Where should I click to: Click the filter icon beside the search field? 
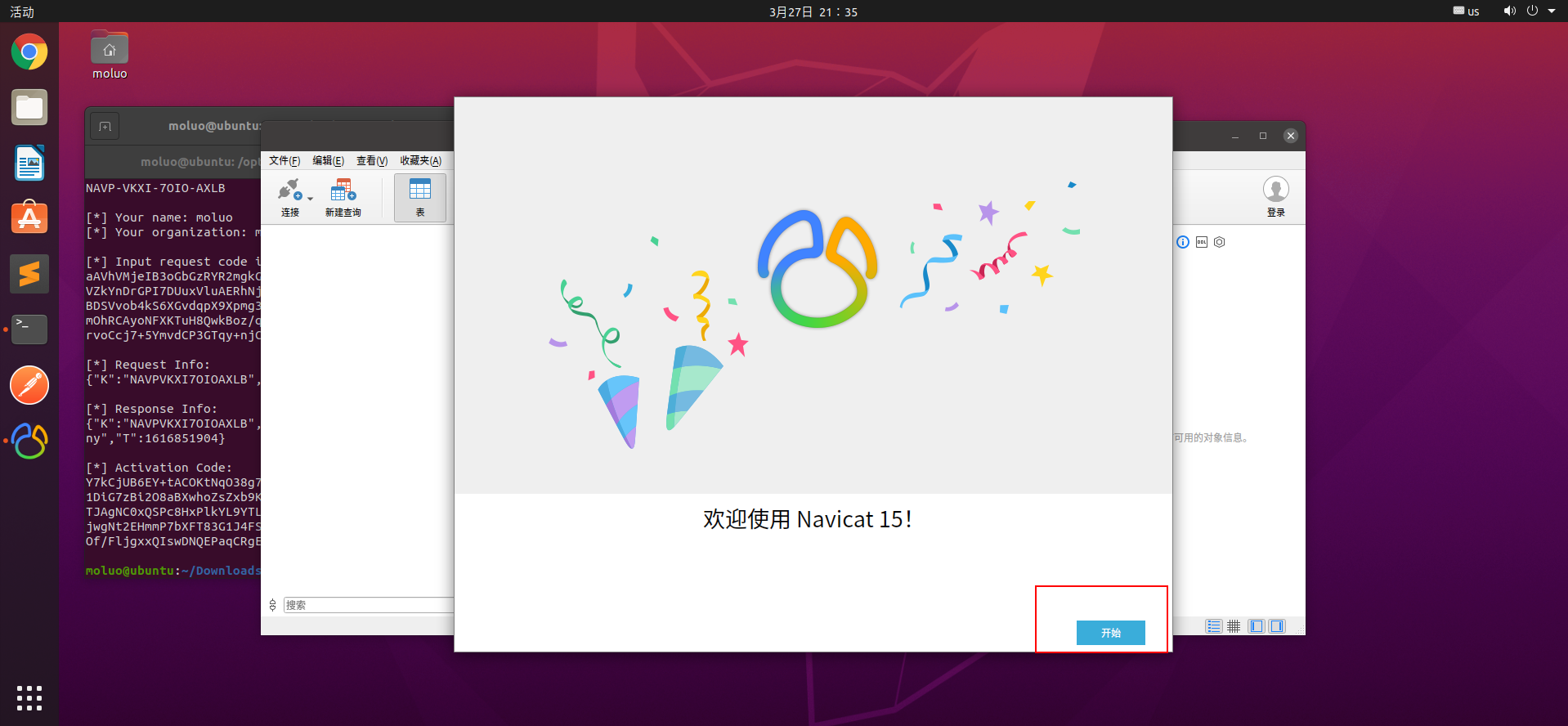click(273, 605)
